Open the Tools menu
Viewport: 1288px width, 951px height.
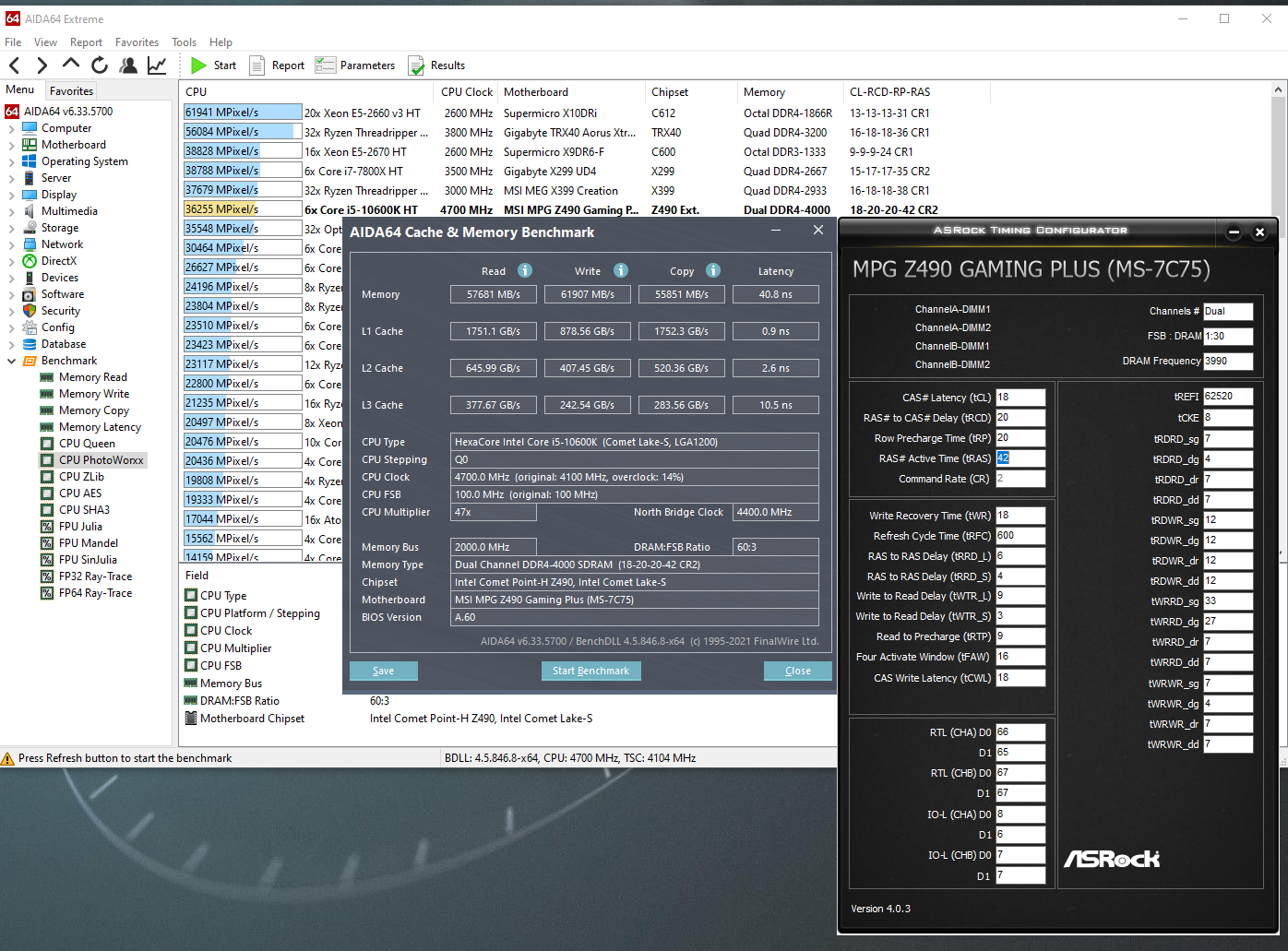pos(184,42)
